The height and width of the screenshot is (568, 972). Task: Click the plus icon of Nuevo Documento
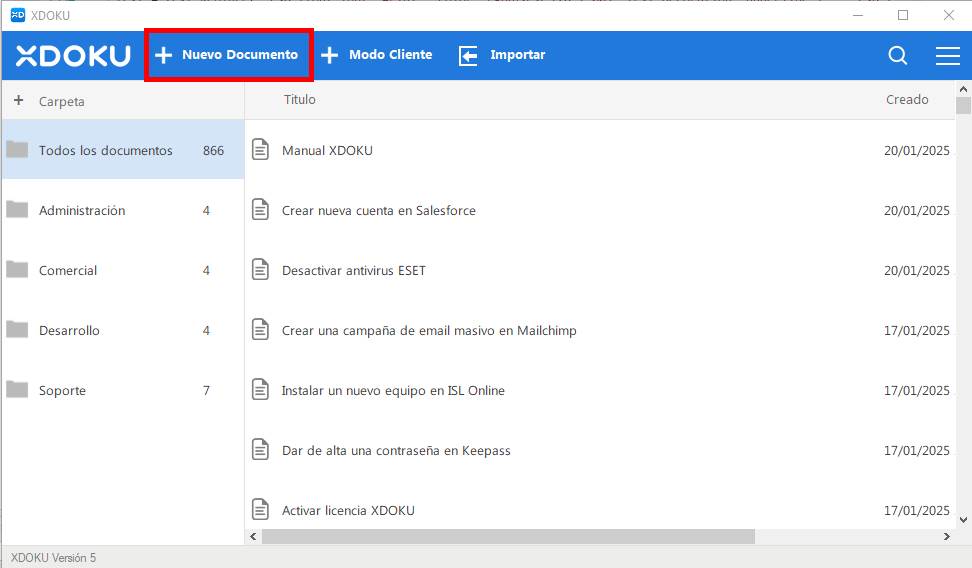coord(164,55)
